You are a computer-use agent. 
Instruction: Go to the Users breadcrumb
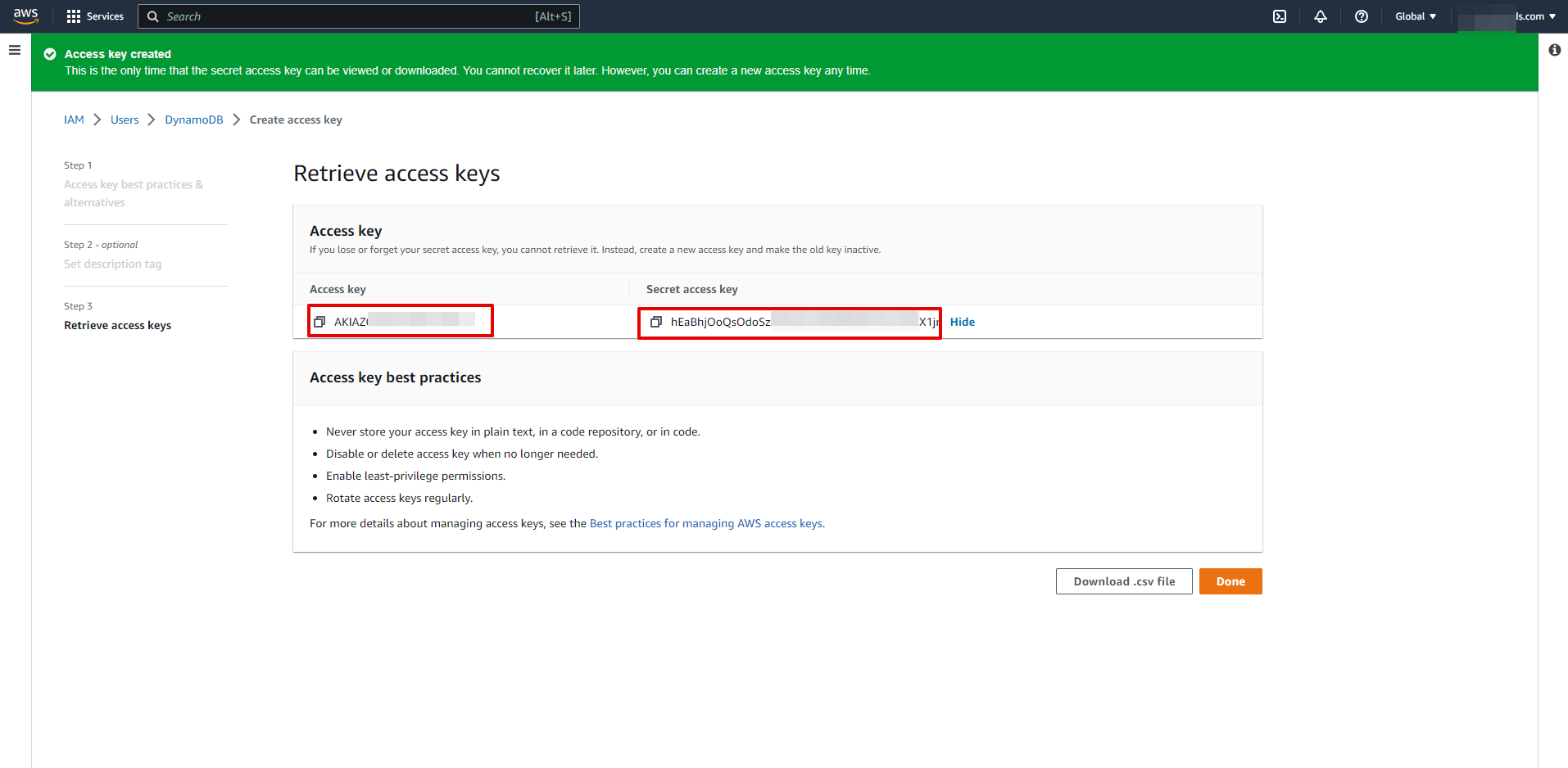click(x=125, y=120)
